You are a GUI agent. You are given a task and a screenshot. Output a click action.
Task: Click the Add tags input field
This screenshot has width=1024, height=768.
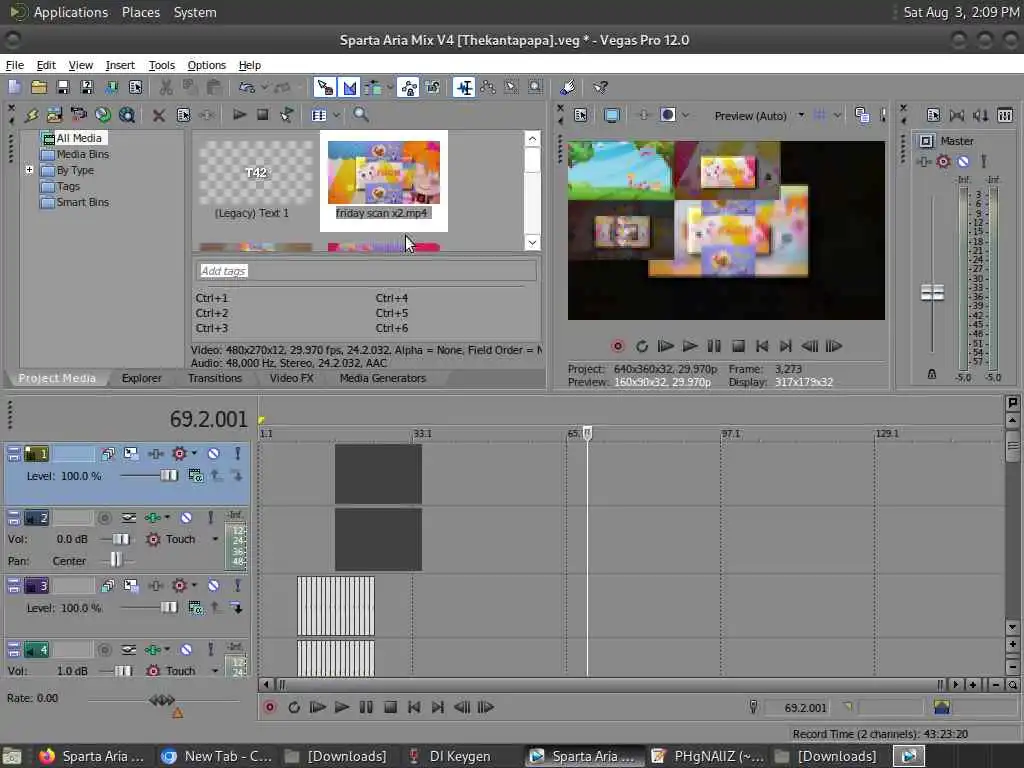click(366, 270)
